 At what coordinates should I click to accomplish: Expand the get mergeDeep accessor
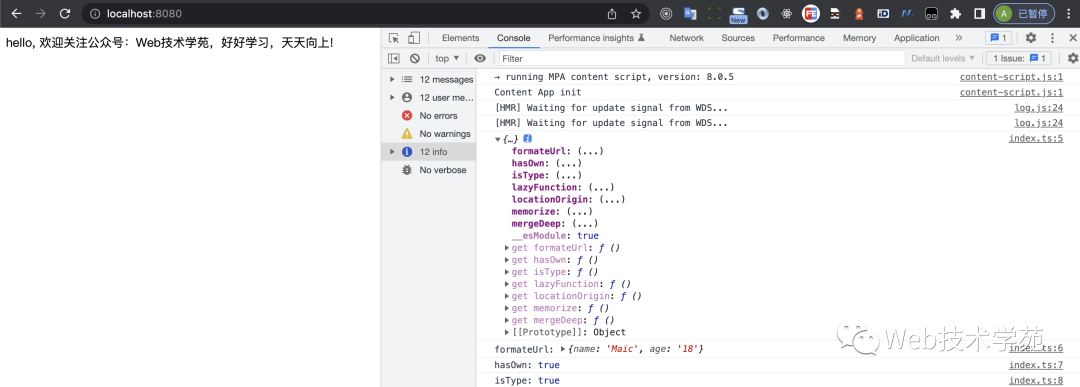[x=507, y=320]
